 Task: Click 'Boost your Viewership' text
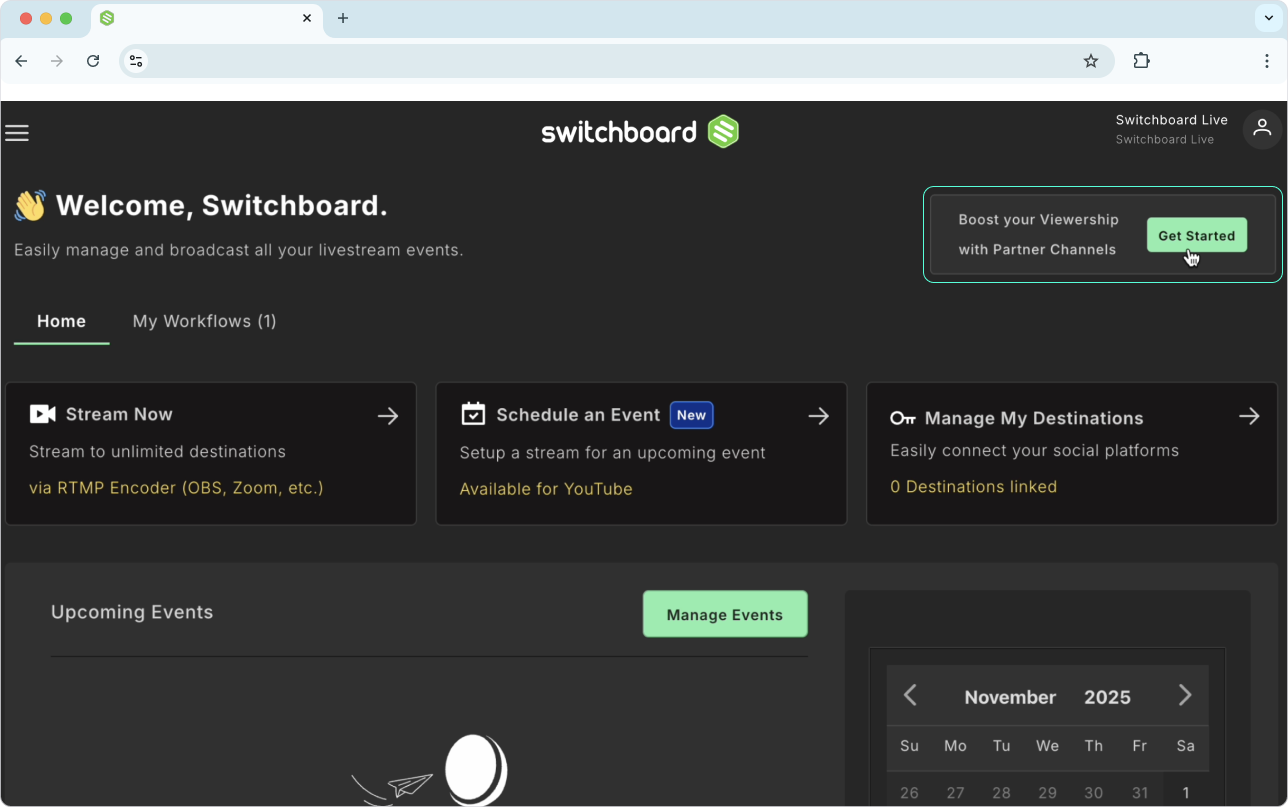(1038, 219)
